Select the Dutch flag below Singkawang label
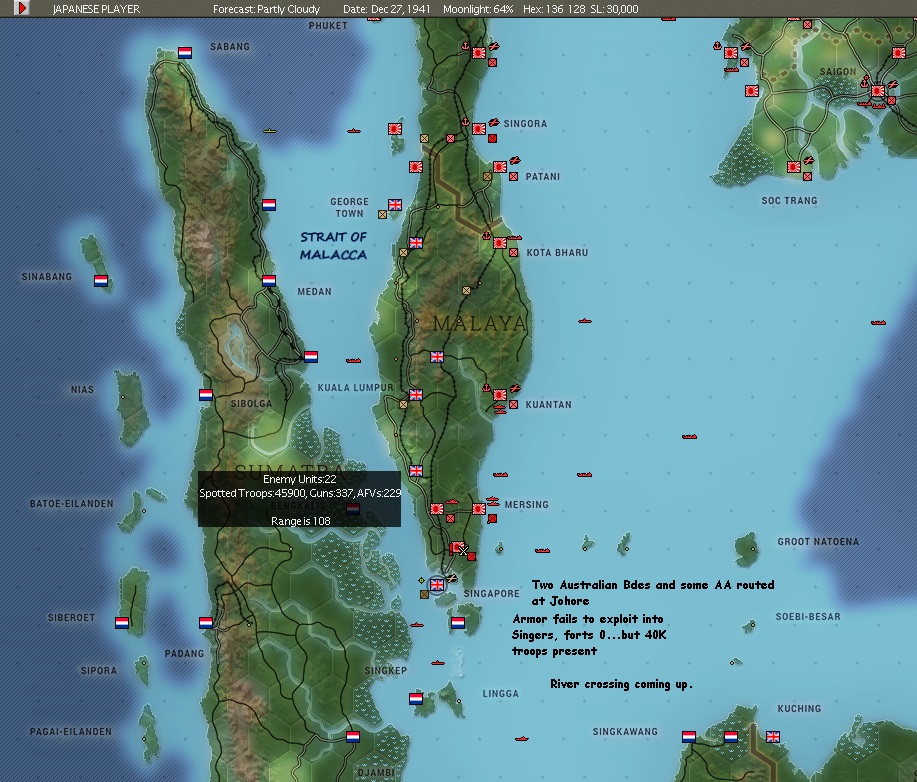Screen dimensions: 917x782 point(689,737)
